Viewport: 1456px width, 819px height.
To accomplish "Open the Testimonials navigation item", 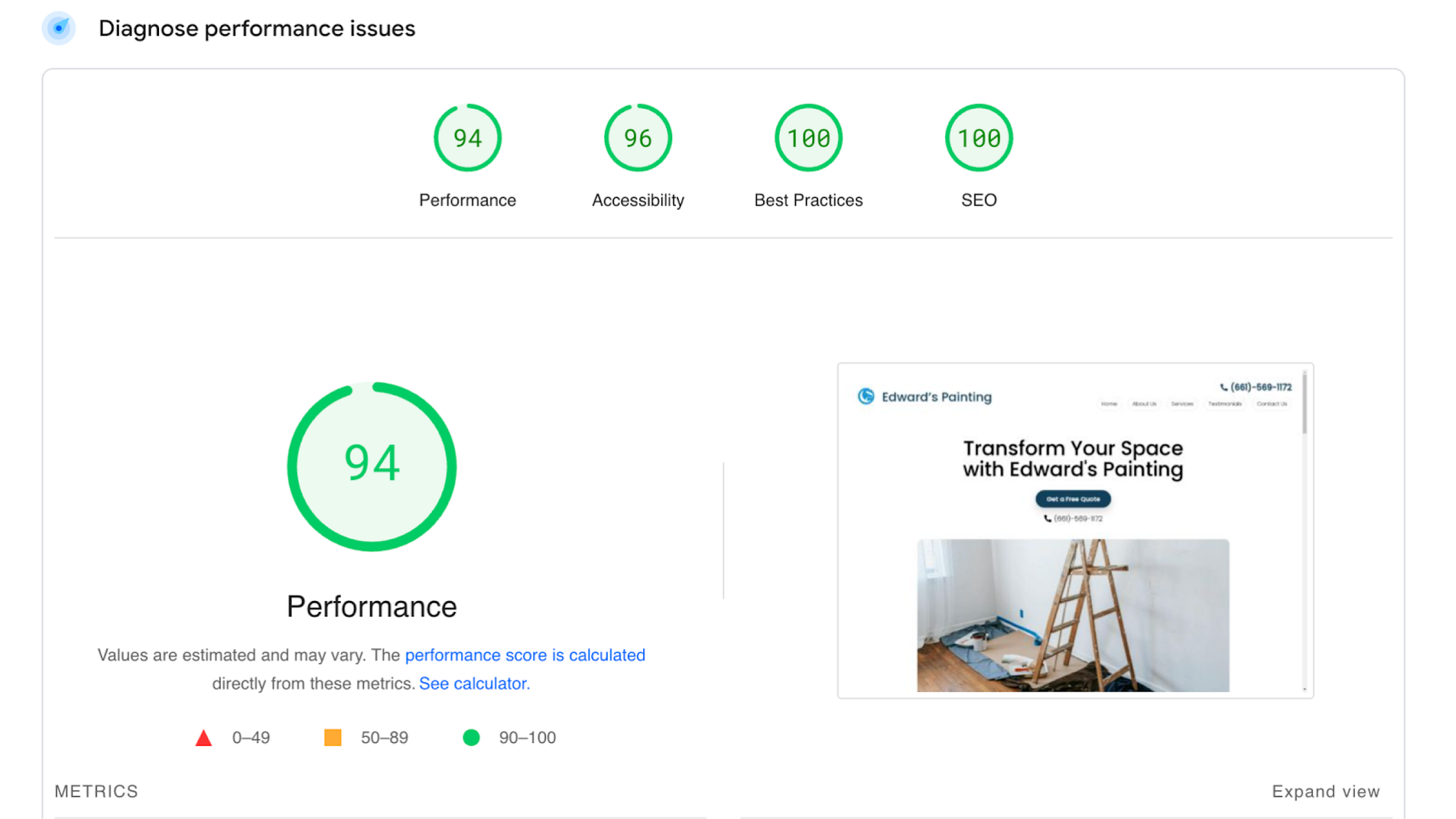I will (x=1224, y=404).
